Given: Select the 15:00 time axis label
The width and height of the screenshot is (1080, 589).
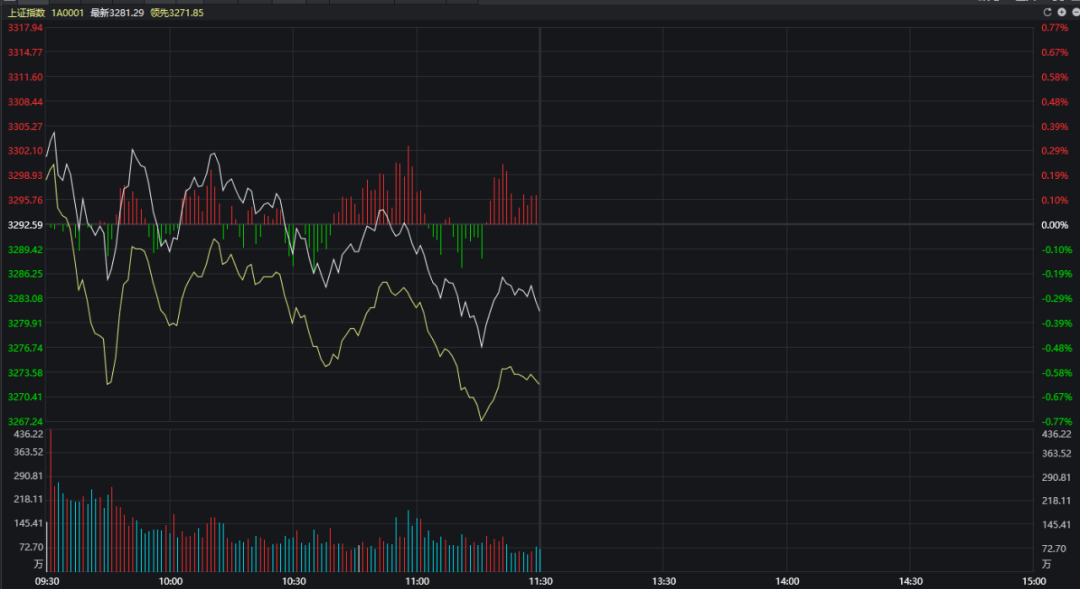Looking at the screenshot, I should tap(1034, 581).
